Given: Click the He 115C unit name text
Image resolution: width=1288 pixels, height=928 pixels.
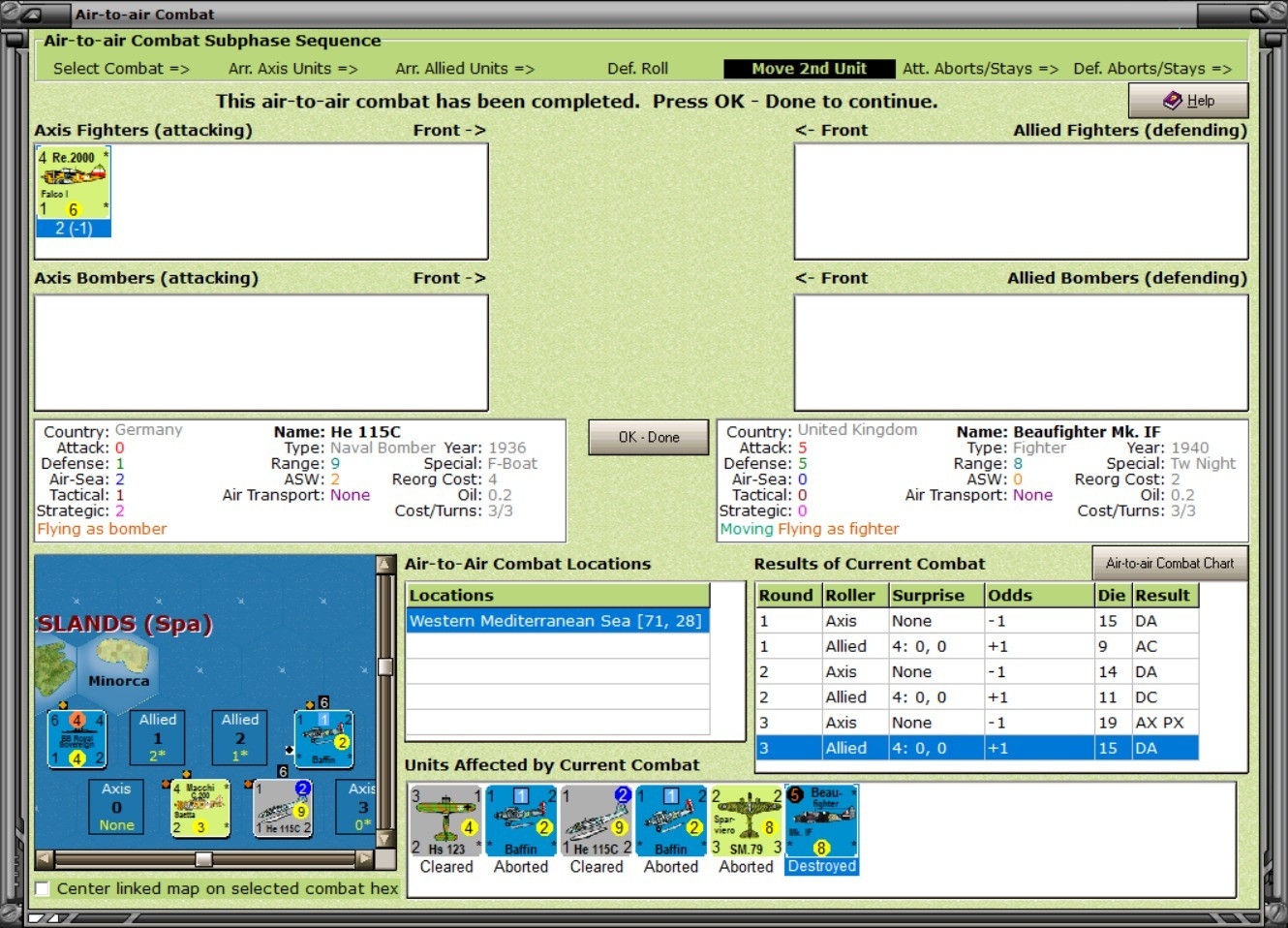Looking at the screenshot, I should (x=365, y=432).
